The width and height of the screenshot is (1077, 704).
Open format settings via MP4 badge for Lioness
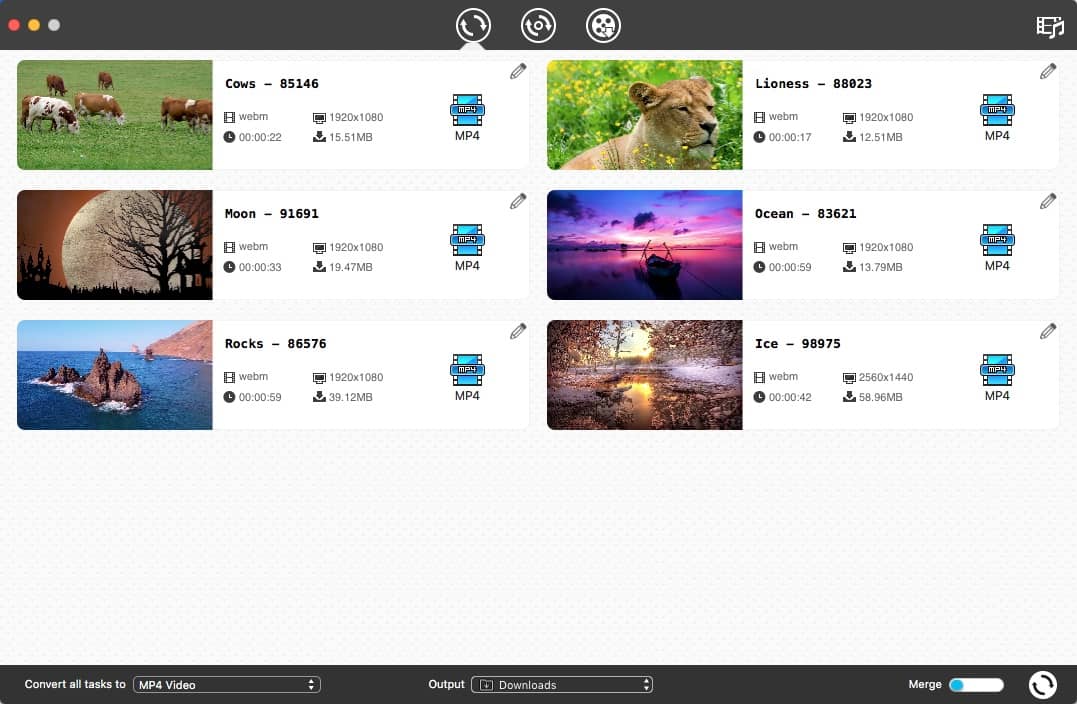pyautogui.click(x=997, y=110)
